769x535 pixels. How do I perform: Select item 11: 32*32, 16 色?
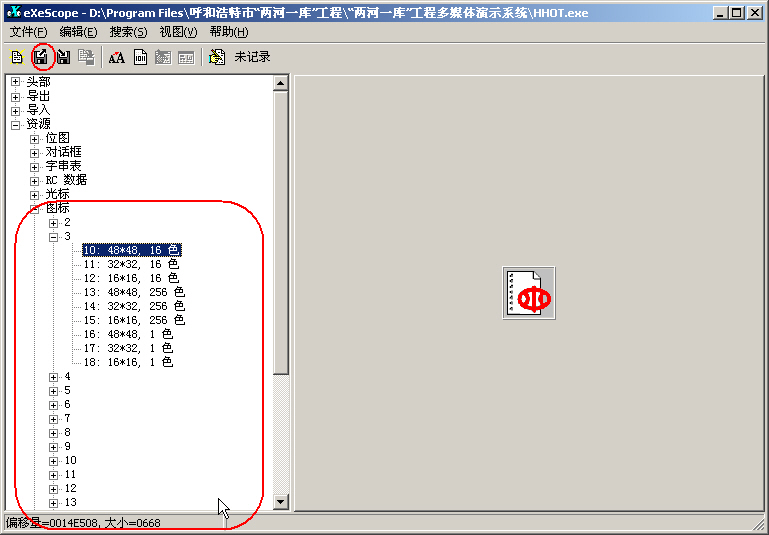pyautogui.click(x=131, y=264)
